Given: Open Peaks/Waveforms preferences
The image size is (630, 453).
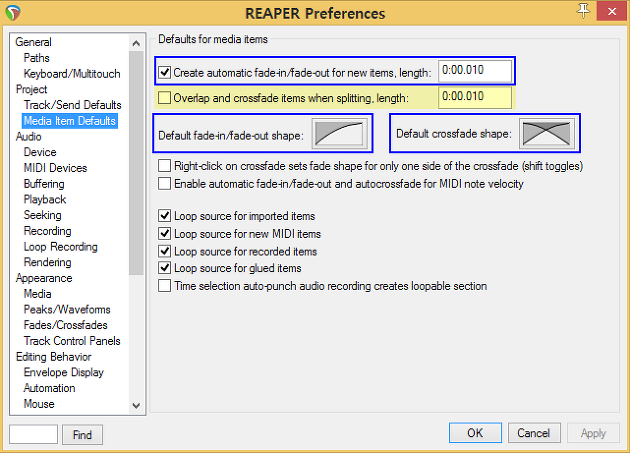Looking at the screenshot, I should coord(67,310).
